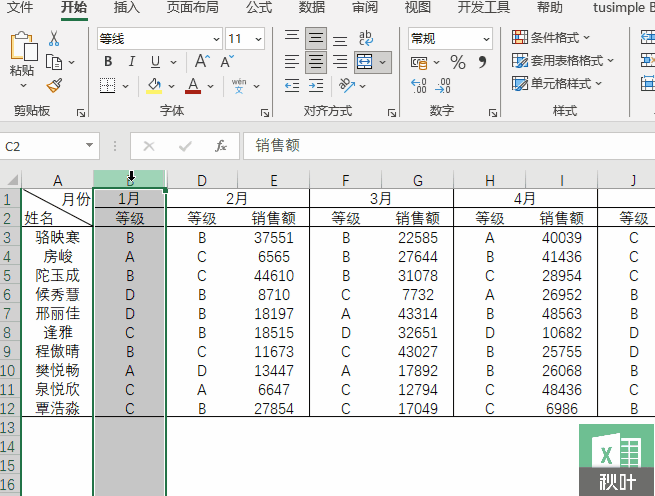The image size is (655, 496).
Task: Open fill color dropdown arrow
Action: point(171,86)
